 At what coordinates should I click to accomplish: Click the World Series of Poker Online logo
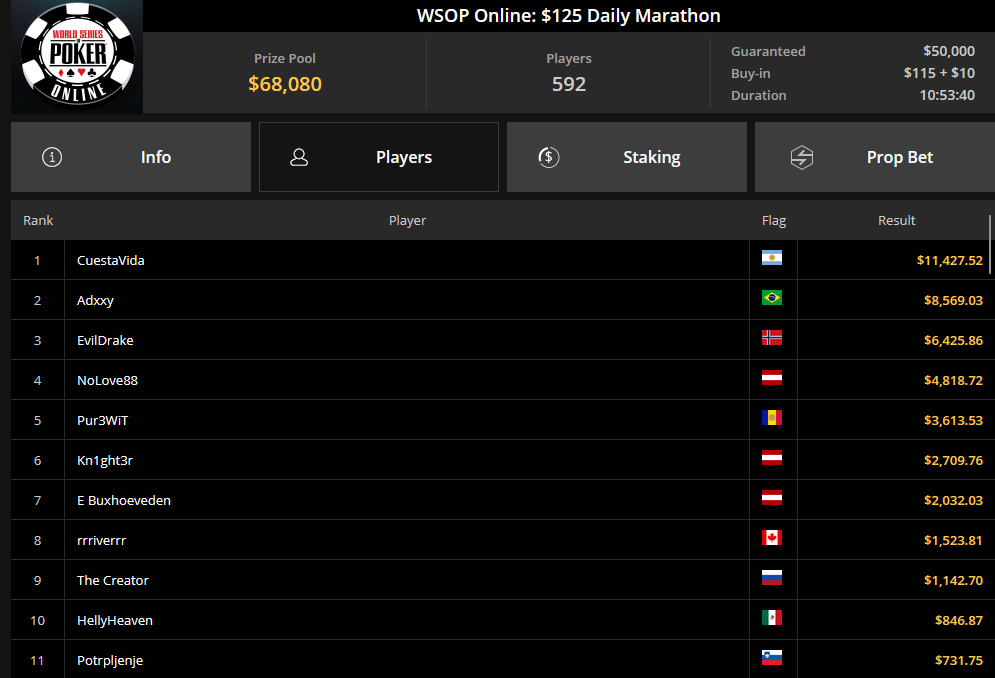click(77, 56)
